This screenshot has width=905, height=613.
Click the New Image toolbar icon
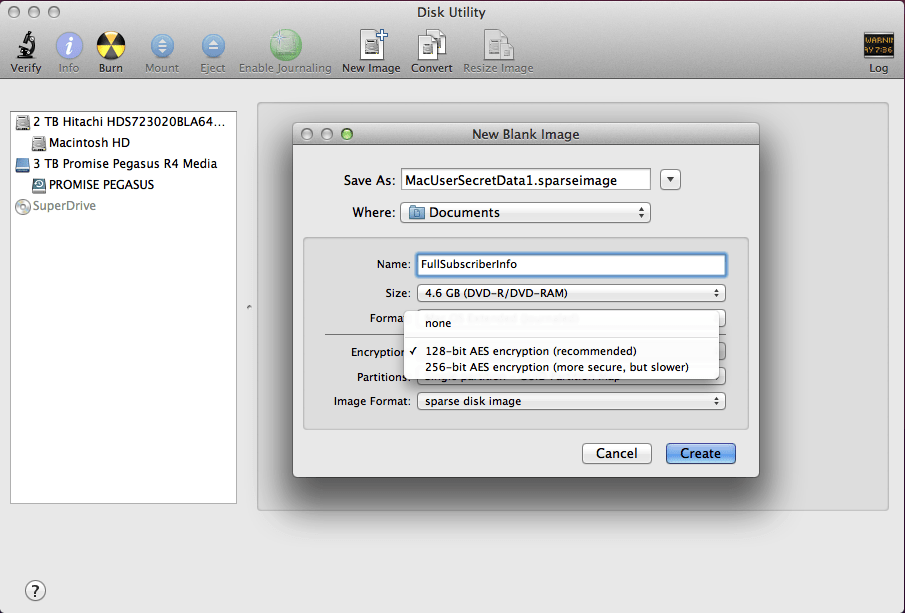(x=371, y=45)
